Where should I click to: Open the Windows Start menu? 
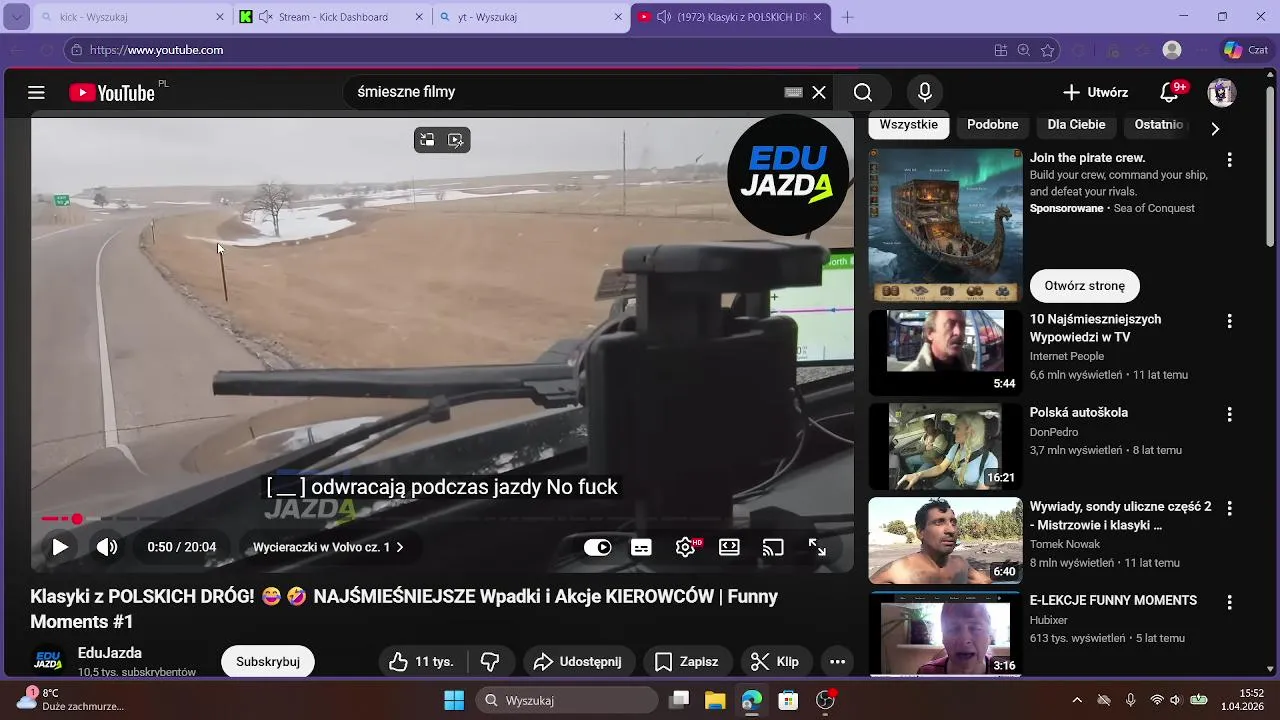pyautogui.click(x=454, y=700)
